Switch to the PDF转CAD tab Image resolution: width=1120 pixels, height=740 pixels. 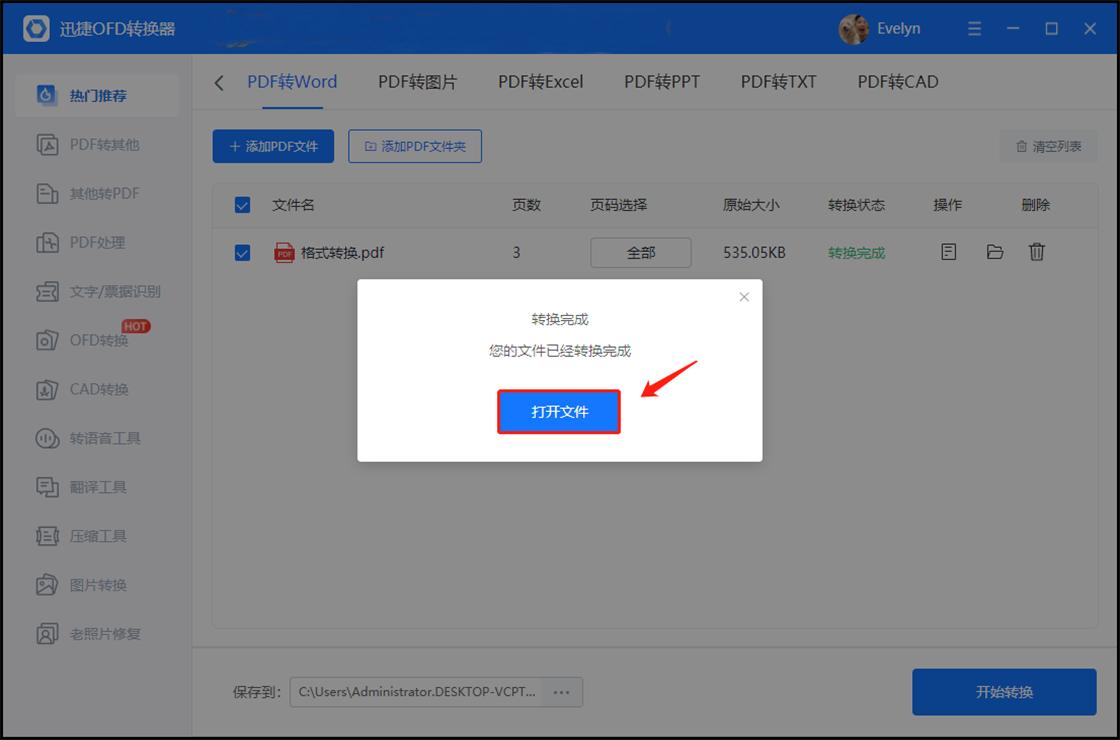(x=897, y=82)
